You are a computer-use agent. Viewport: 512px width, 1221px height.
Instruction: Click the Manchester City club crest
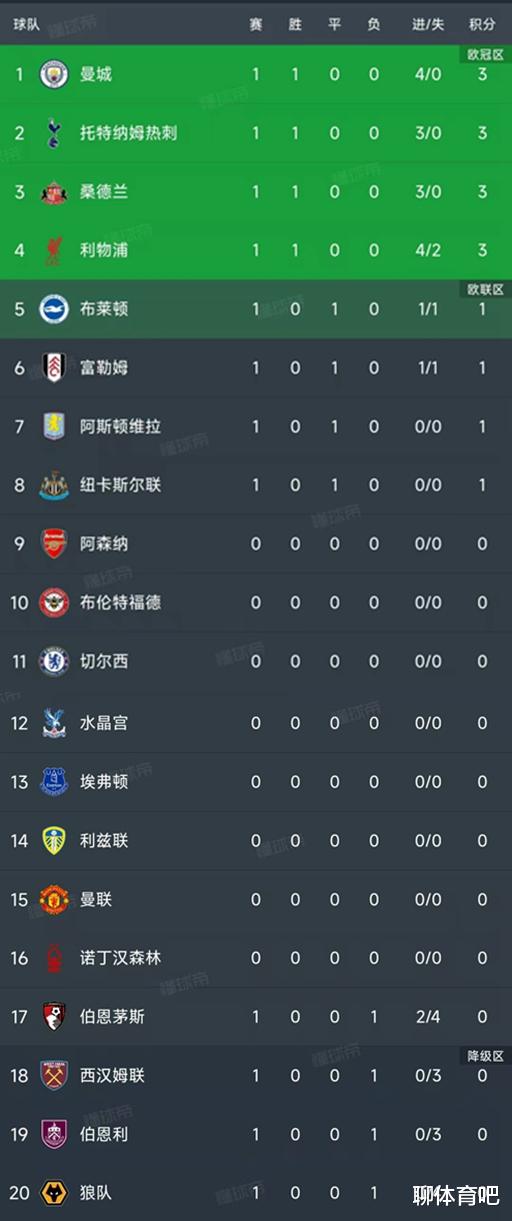pyautogui.click(x=53, y=74)
